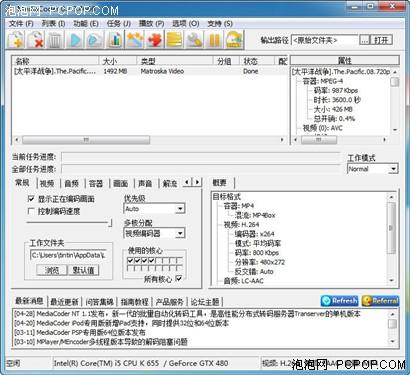The height and width of the screenshot is (375, 410).
Task: Open the 文件 (F) menu
Action: 21,24
